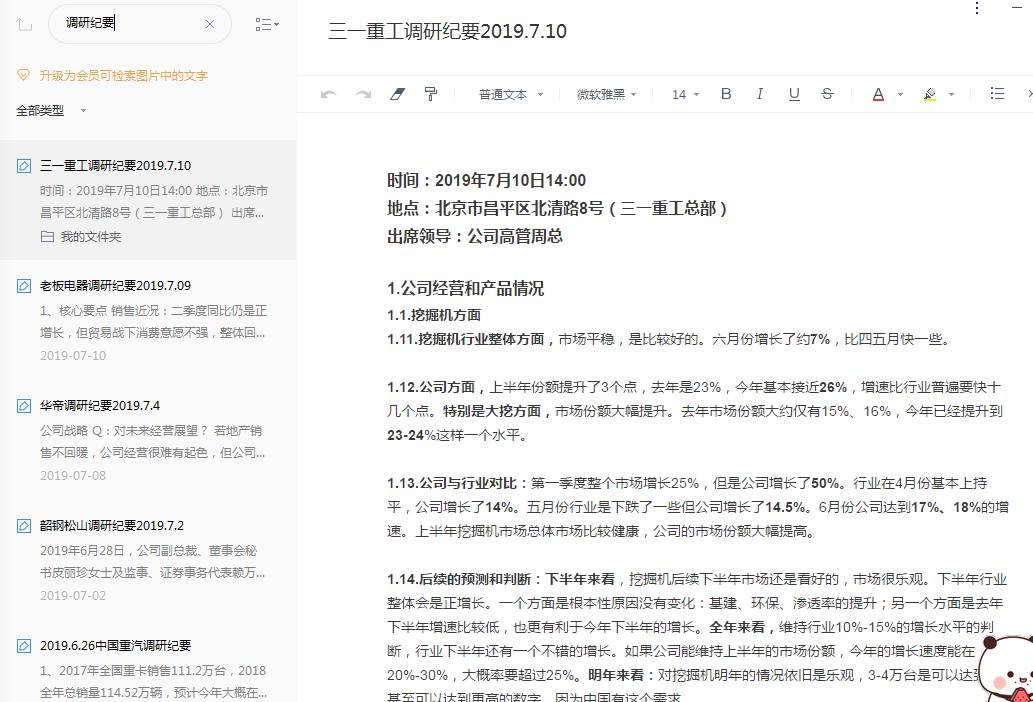
Task: Click the back arrow above the note list
Action: pos(24,24)
